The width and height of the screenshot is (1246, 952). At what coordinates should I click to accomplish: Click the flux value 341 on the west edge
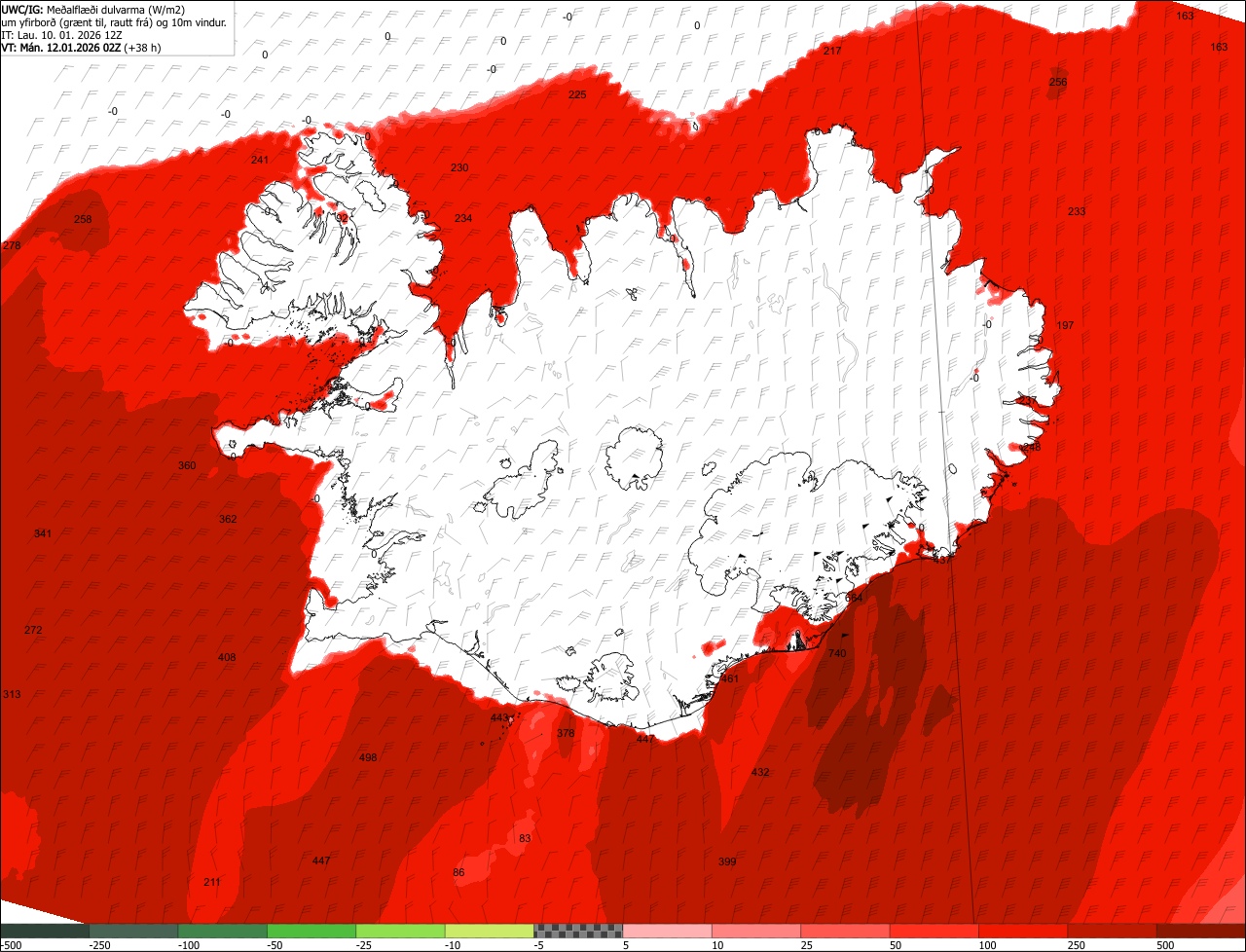coord(43,533)
